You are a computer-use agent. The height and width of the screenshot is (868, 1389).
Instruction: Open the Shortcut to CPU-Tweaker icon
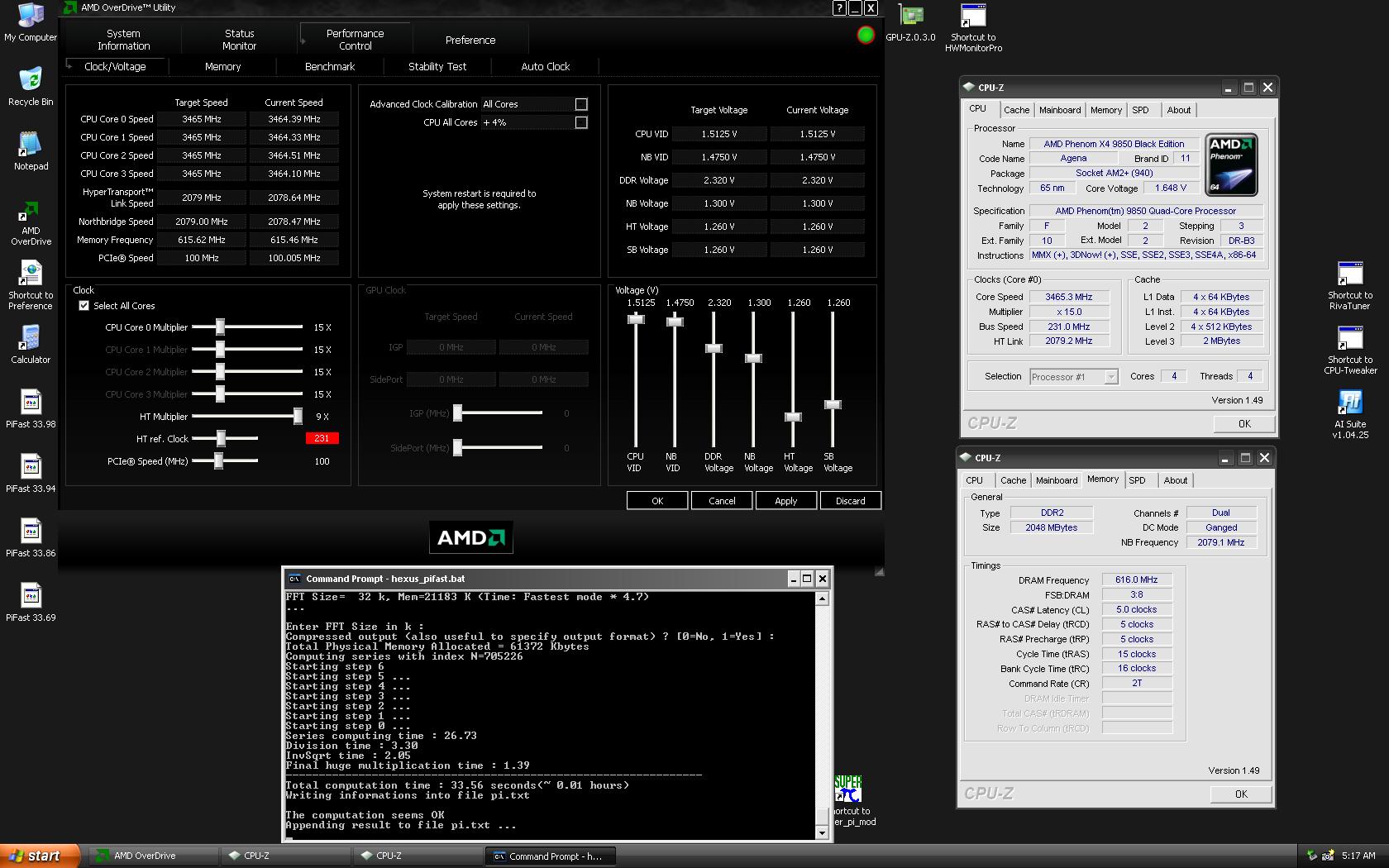(x=1349, y=350)
